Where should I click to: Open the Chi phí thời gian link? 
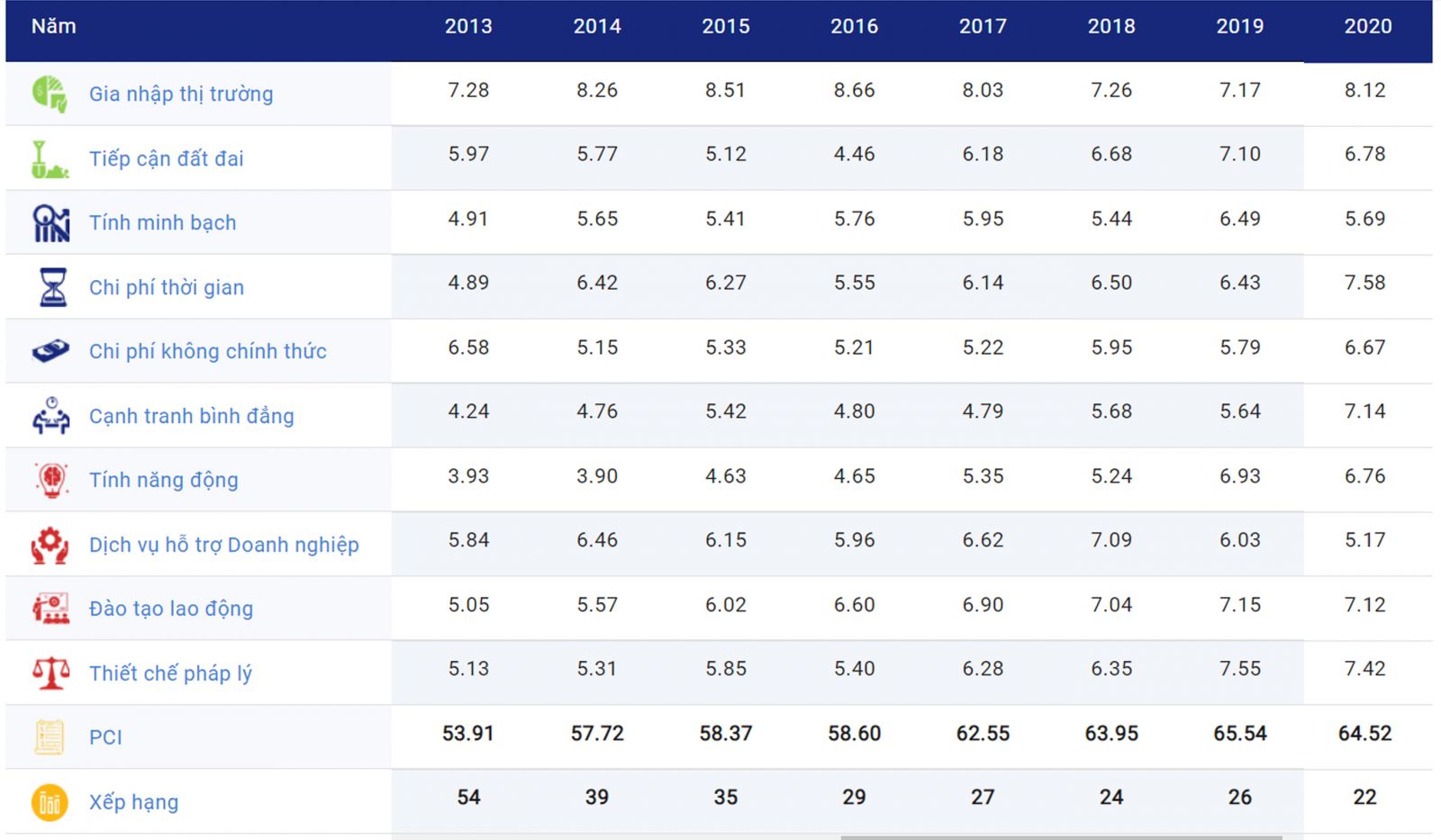[x=167, y=287]
